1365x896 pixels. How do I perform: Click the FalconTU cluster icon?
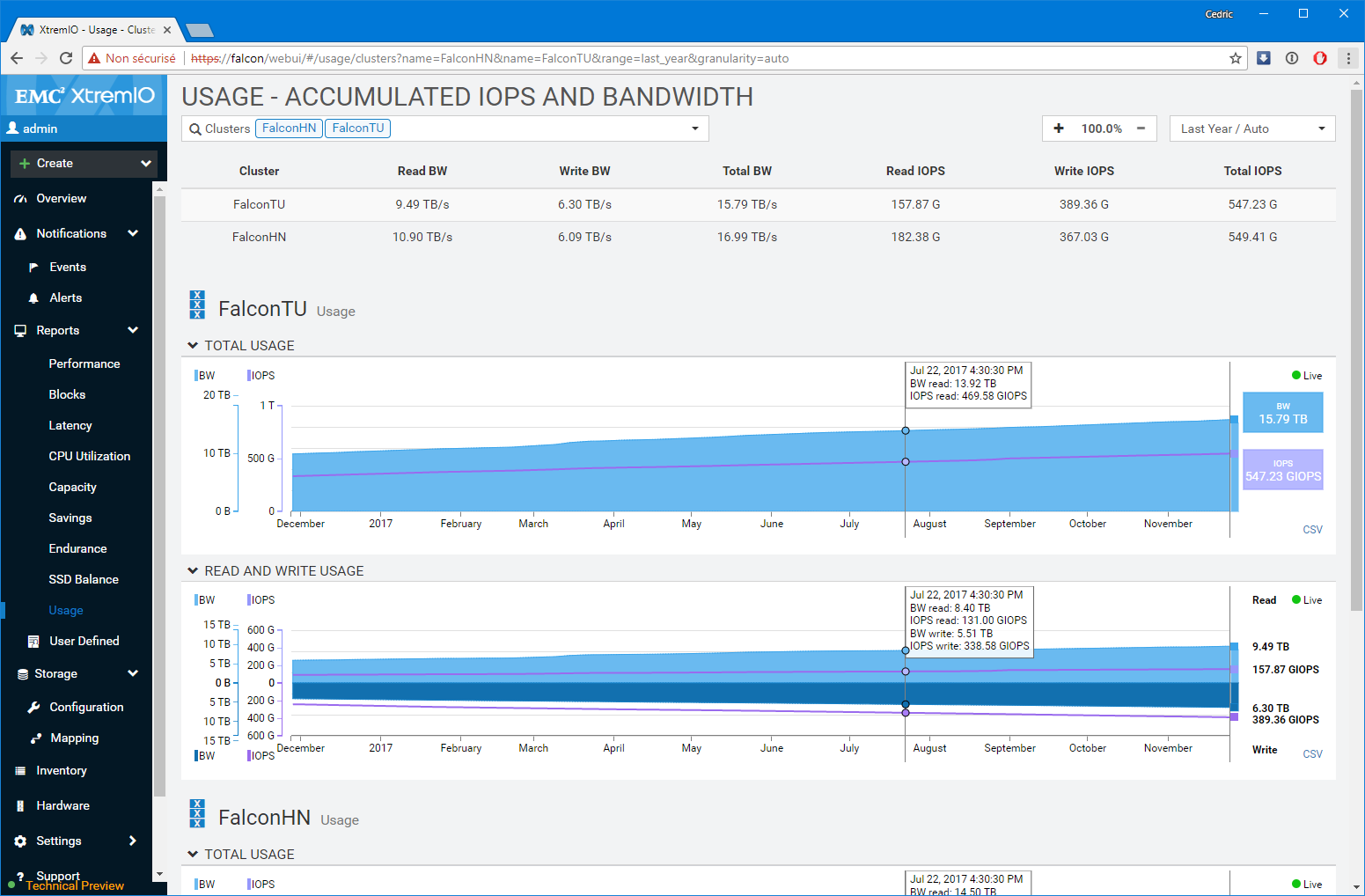coord(197,305)
